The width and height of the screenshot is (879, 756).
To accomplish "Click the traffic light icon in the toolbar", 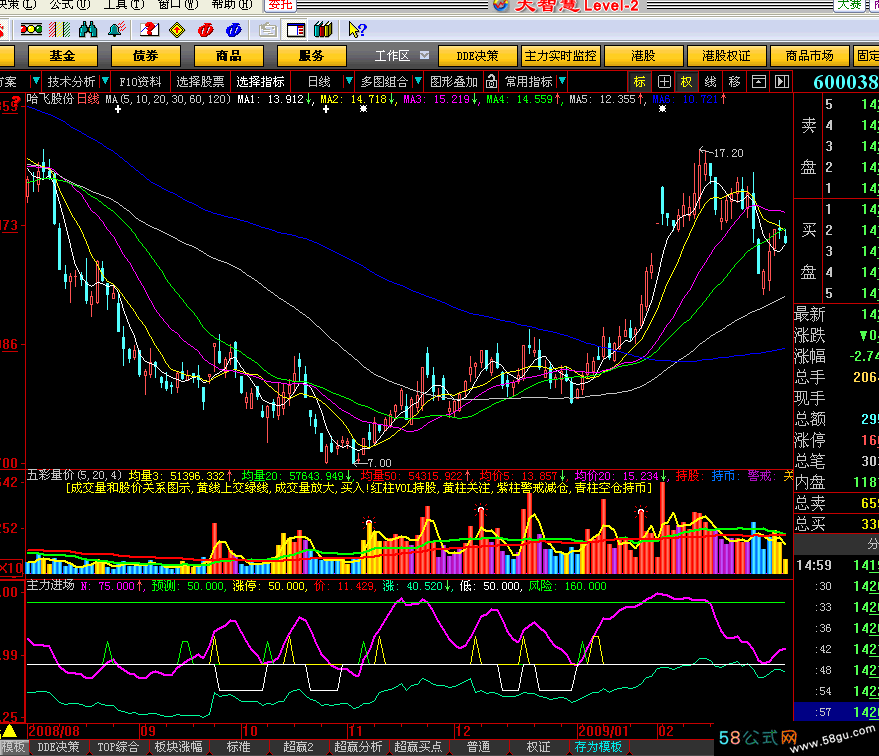I will pos(31,29).
